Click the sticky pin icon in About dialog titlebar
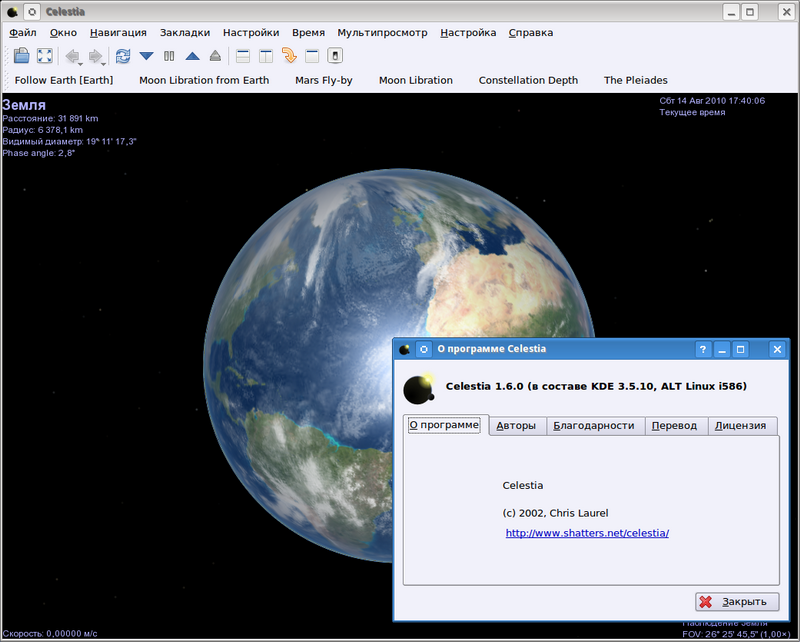Image resolution: width=800 pixels, height=642 pixels. tap(423, 349)
